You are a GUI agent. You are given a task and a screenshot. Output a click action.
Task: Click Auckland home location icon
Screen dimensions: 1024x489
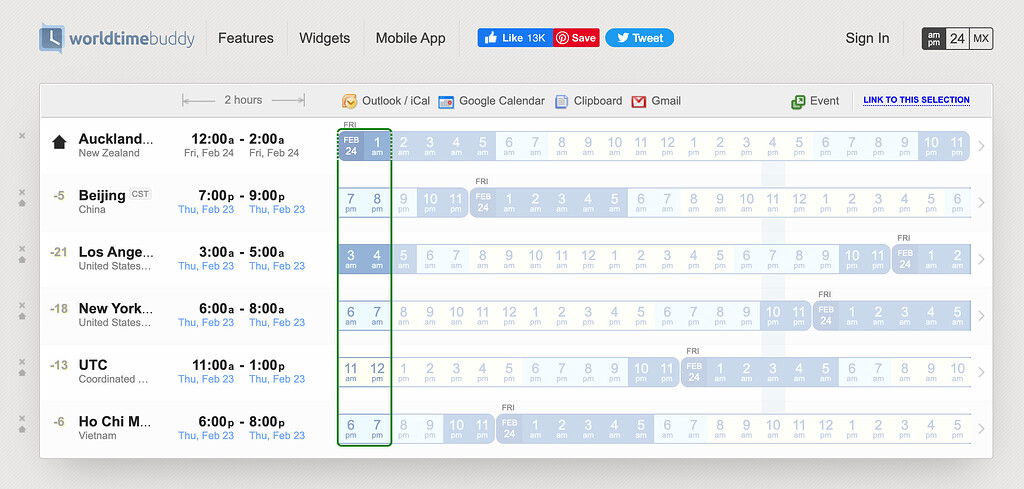point(59,141)
